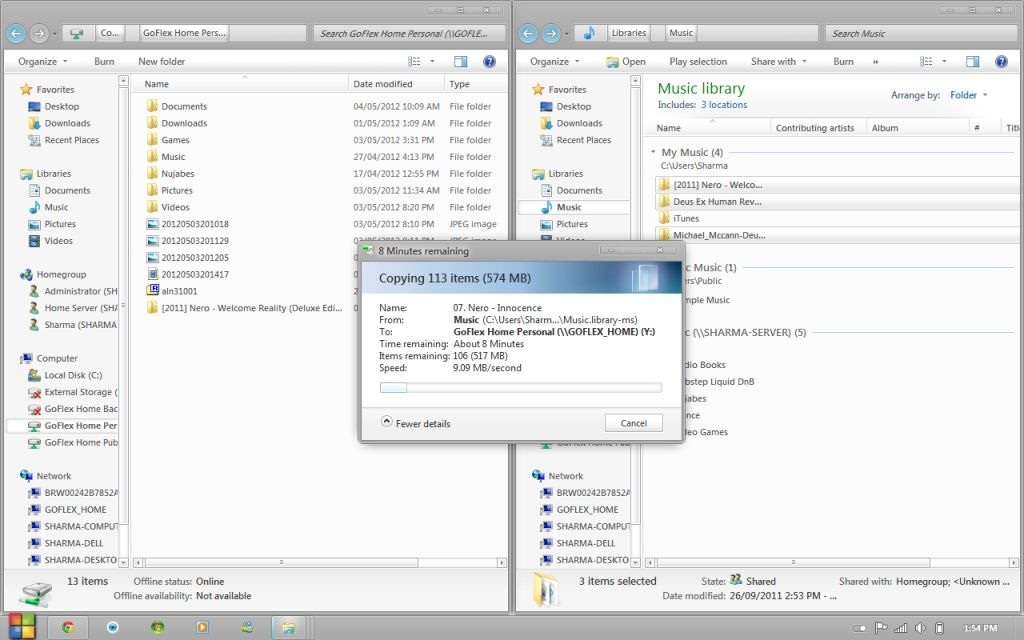Image resolution: width=1024 pixels, height=640 pixels.
Task: Open Windows Explorer taskbar icon
Action: click(x=288, y=628)
